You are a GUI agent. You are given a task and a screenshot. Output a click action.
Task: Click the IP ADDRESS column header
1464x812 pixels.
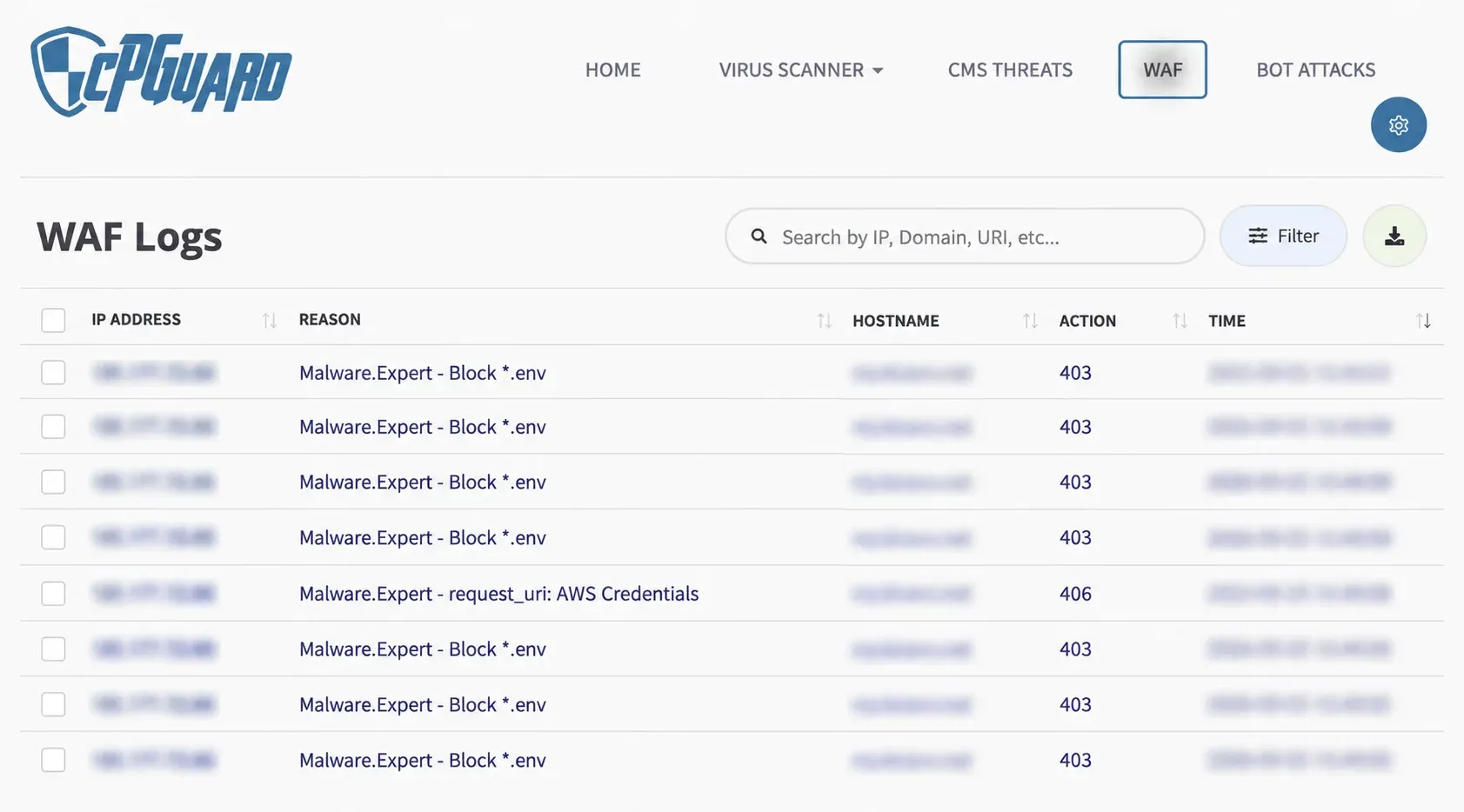click(137, 320)
